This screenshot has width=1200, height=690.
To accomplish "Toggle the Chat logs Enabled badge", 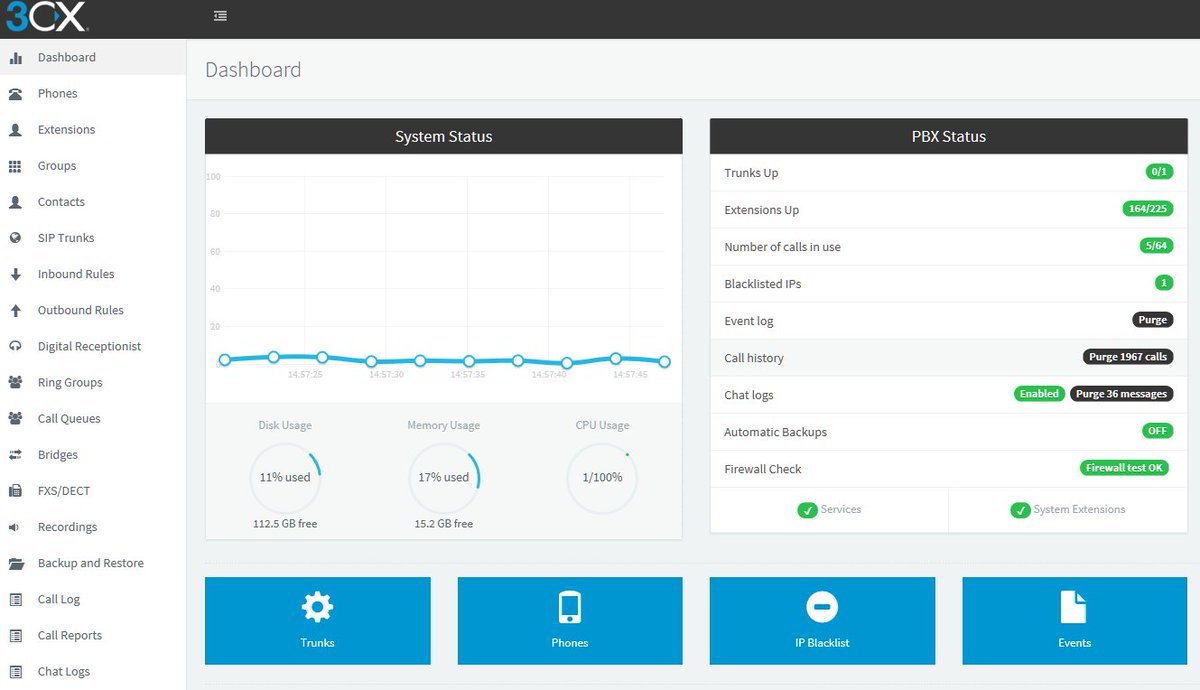I will point(1039,394).
